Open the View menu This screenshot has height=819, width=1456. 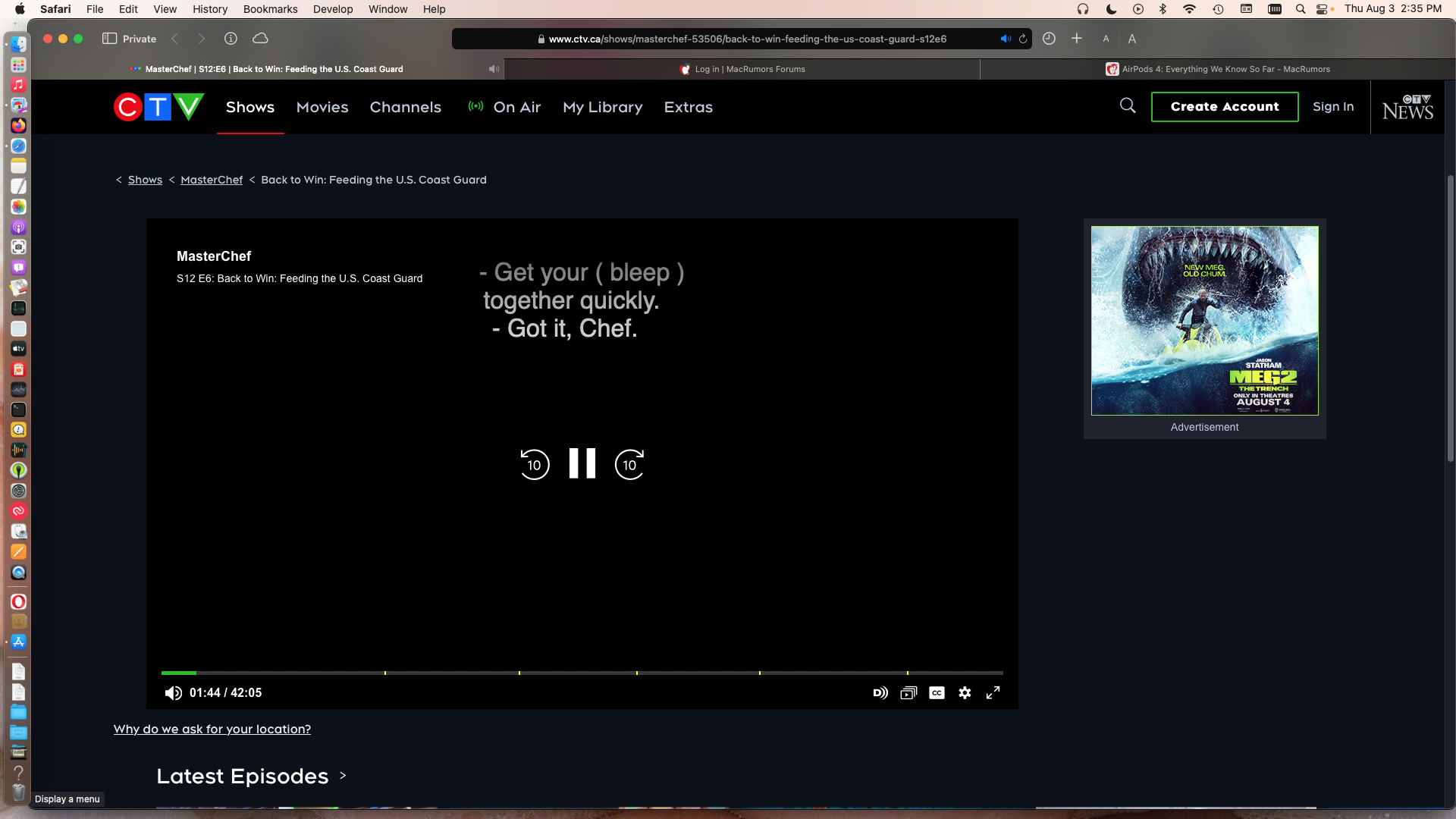(165, 9)
